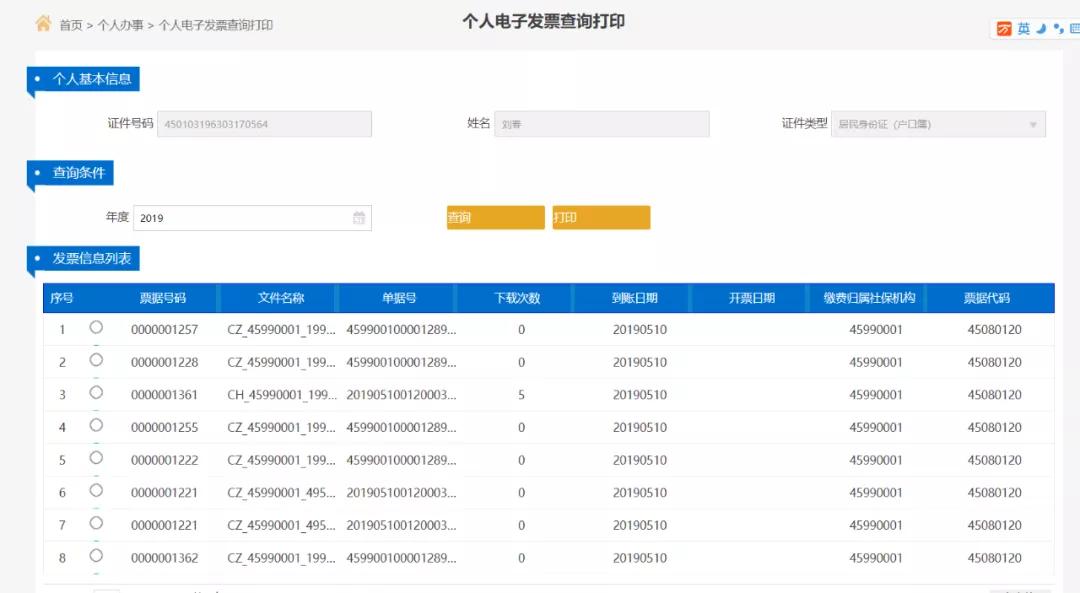The width and height of the screenshot is (1080, 593).
Task: Select radio button for invoice 0000001222
Action: [x=96, y=458]
